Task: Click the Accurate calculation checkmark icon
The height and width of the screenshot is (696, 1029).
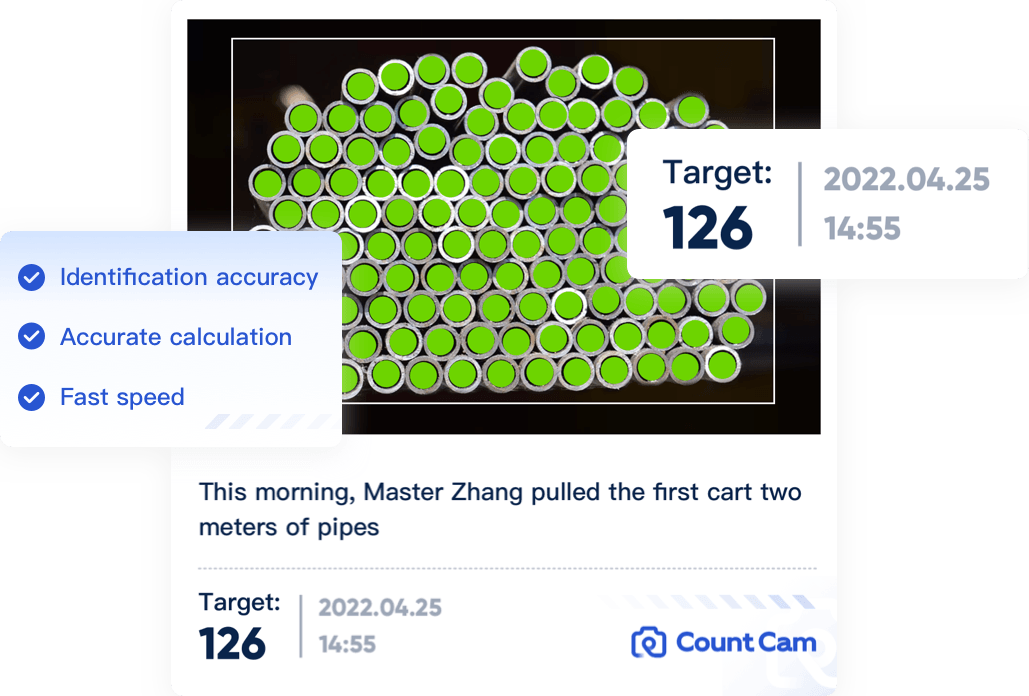Action: point(32,338)
